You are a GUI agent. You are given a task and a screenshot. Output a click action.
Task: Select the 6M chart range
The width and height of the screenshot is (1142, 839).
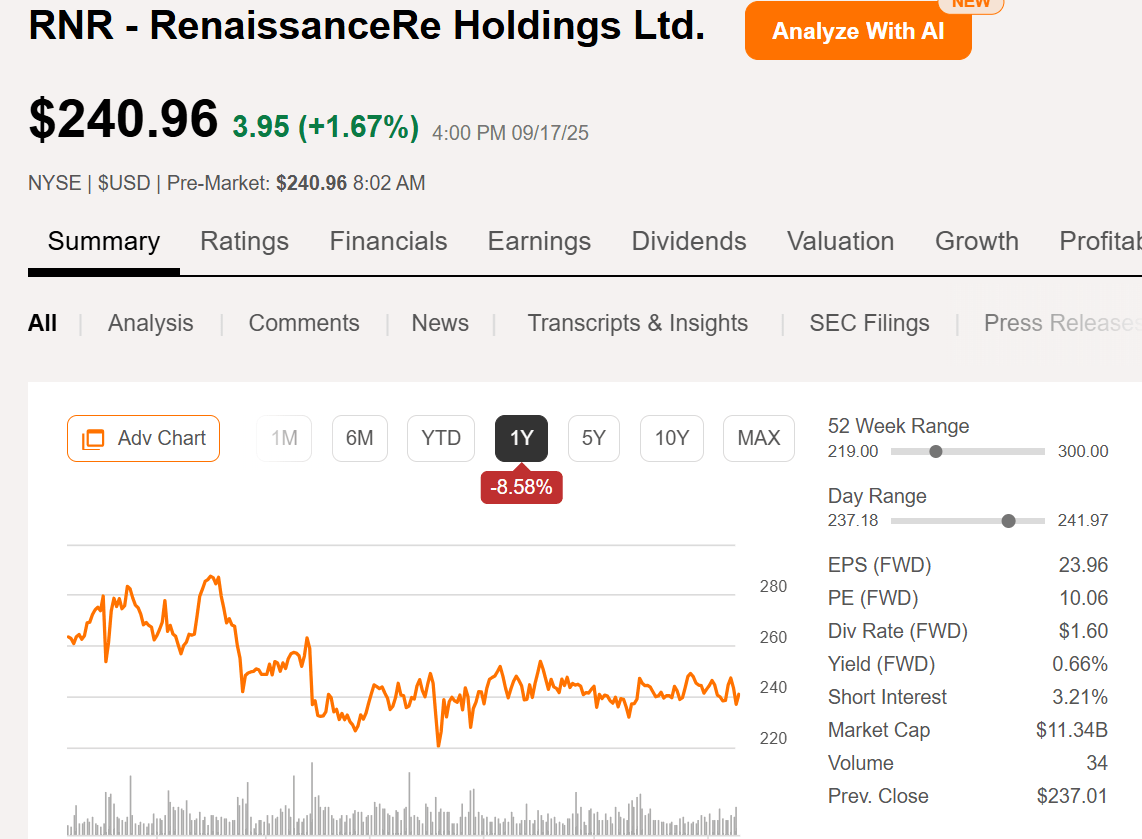click(360, 438)
